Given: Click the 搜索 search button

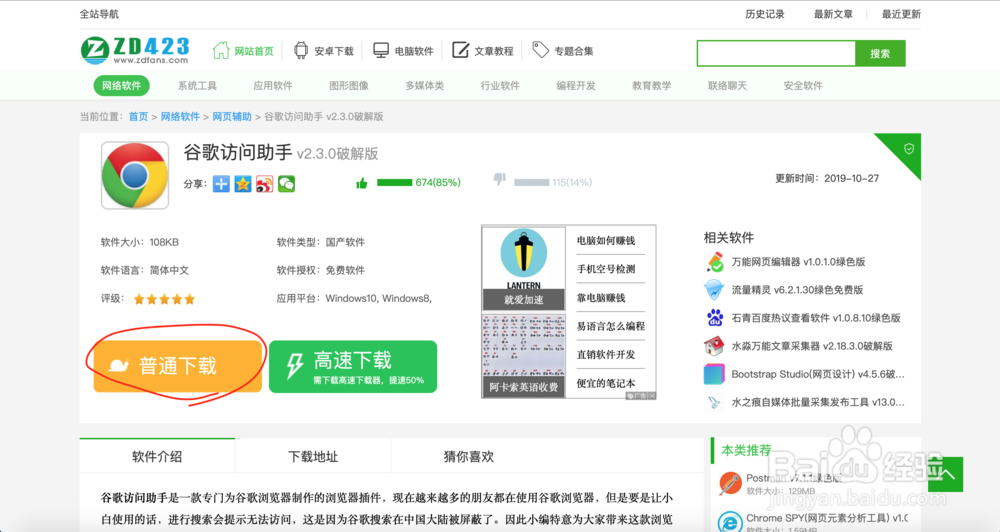Looking at the screenshot, I should (x=880, y=54).
